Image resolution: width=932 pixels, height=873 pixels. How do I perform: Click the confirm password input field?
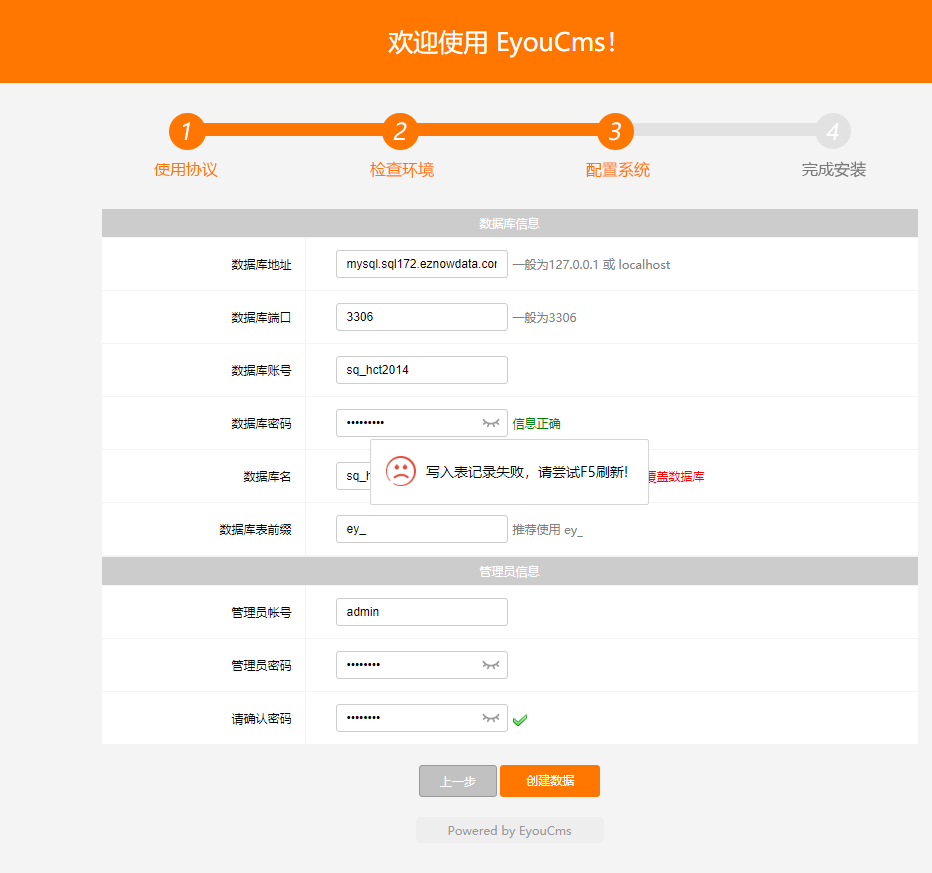point(422,718)
